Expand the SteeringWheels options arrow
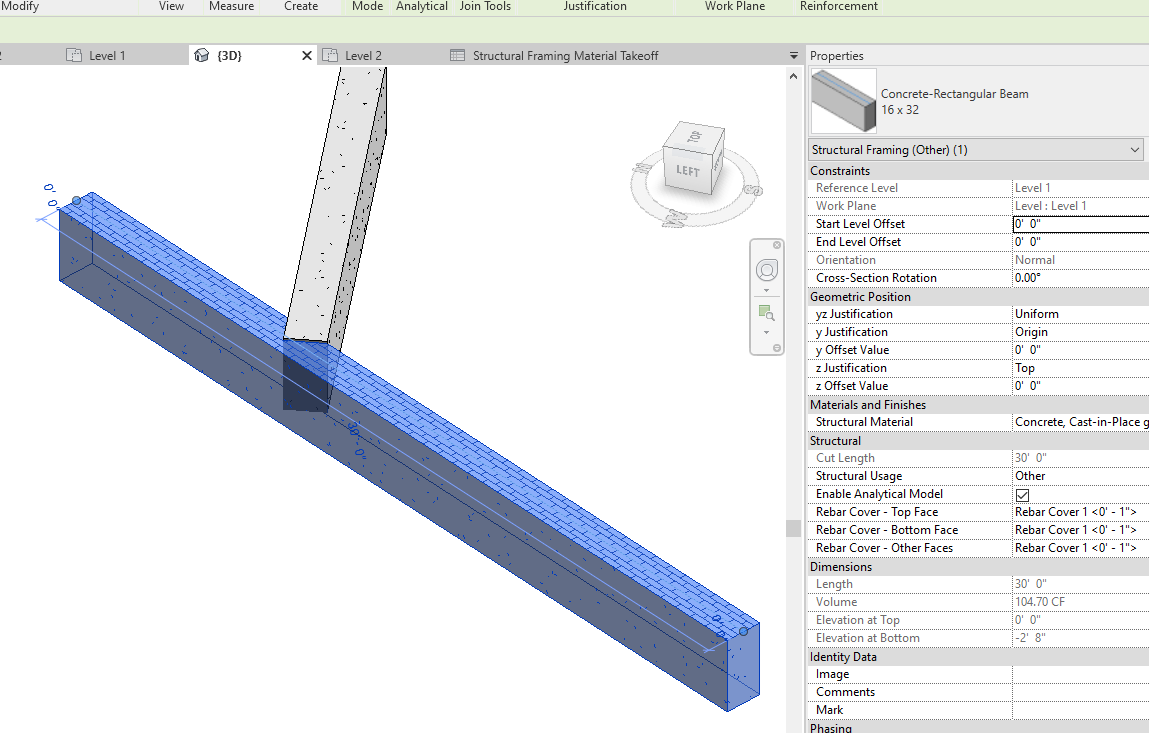Screen dimensions: 1149x733 pos(766,290)
